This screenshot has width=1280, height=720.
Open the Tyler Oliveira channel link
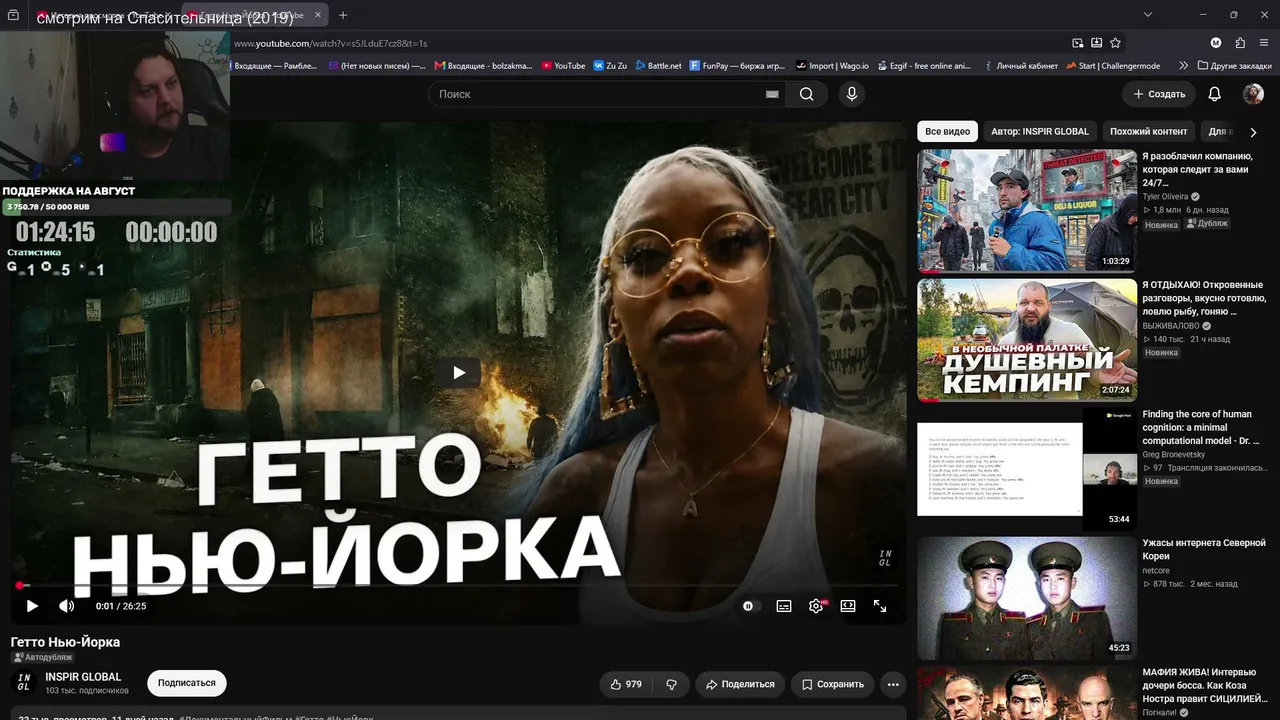click(1164, 197)
